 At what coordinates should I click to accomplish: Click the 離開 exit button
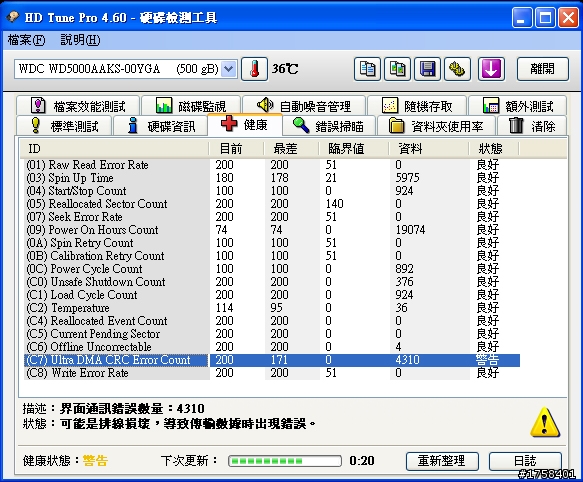tap(542, 69)
